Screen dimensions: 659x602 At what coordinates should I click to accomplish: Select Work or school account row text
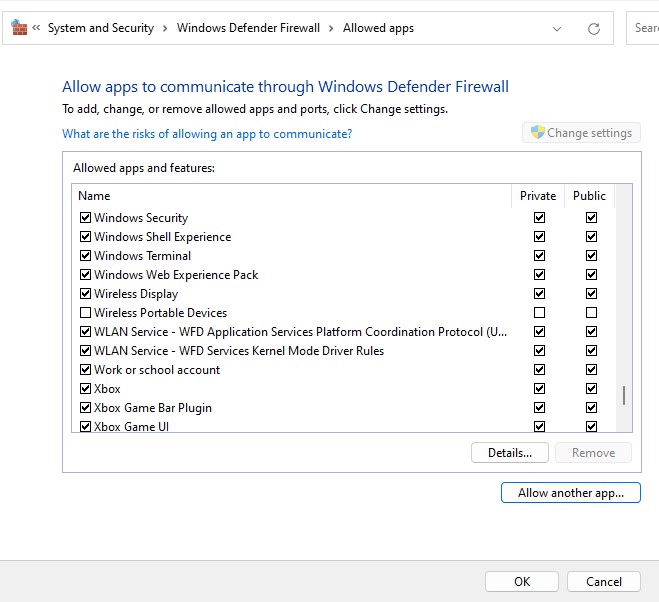tap(157, 370)
